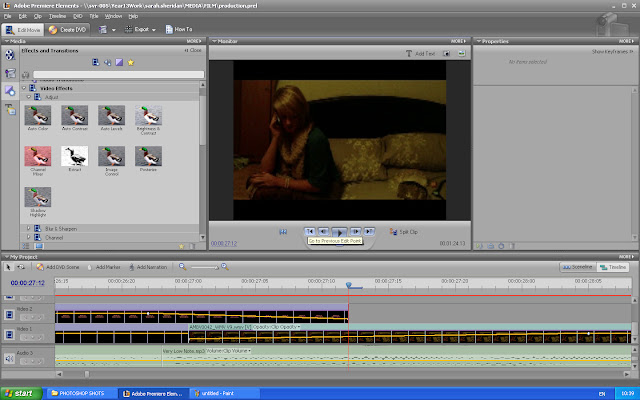
Task: Select the Time Stretch tool
Action: click(x=21, y=267)
